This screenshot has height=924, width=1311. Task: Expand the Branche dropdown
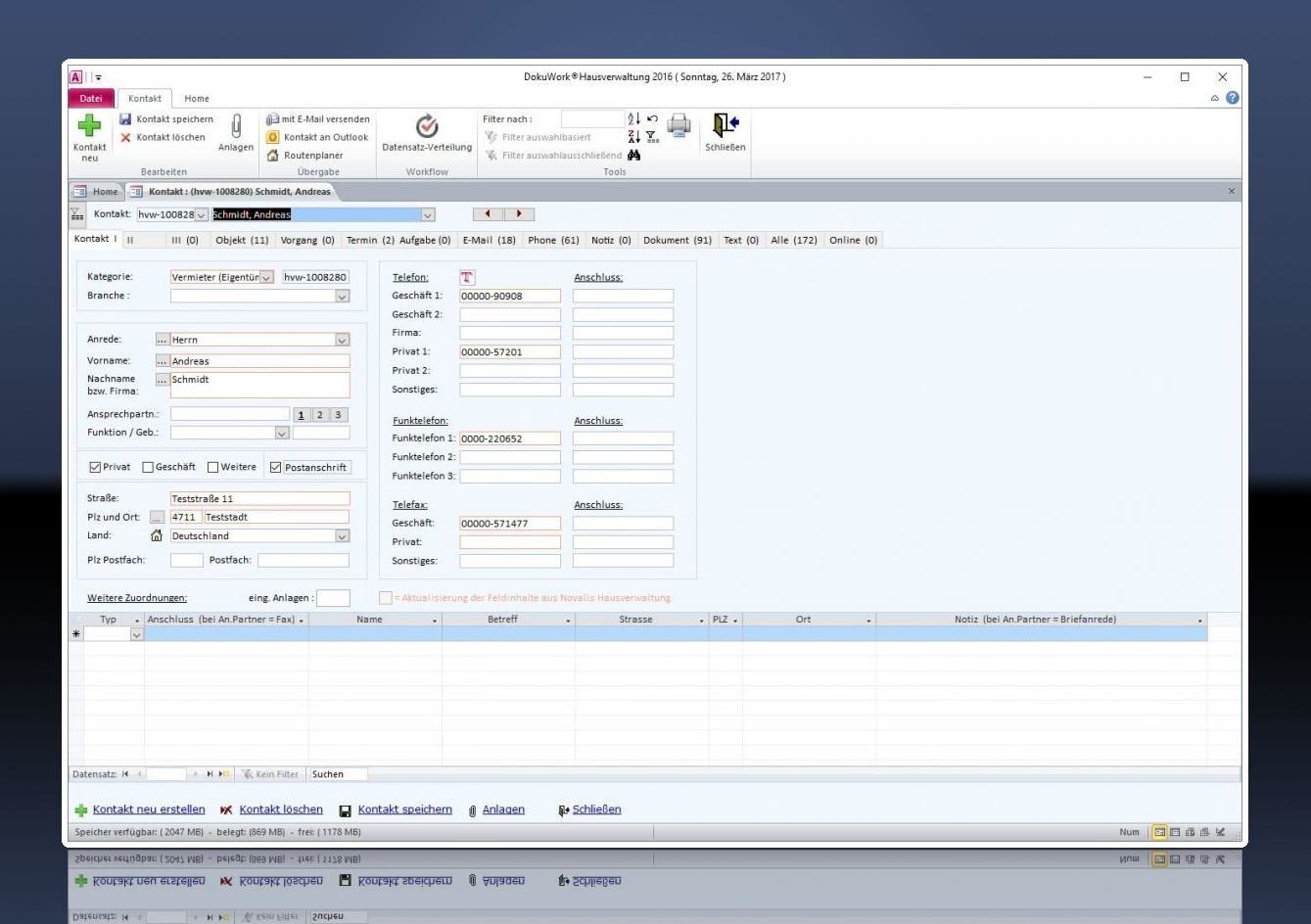[x=342, y=297]
